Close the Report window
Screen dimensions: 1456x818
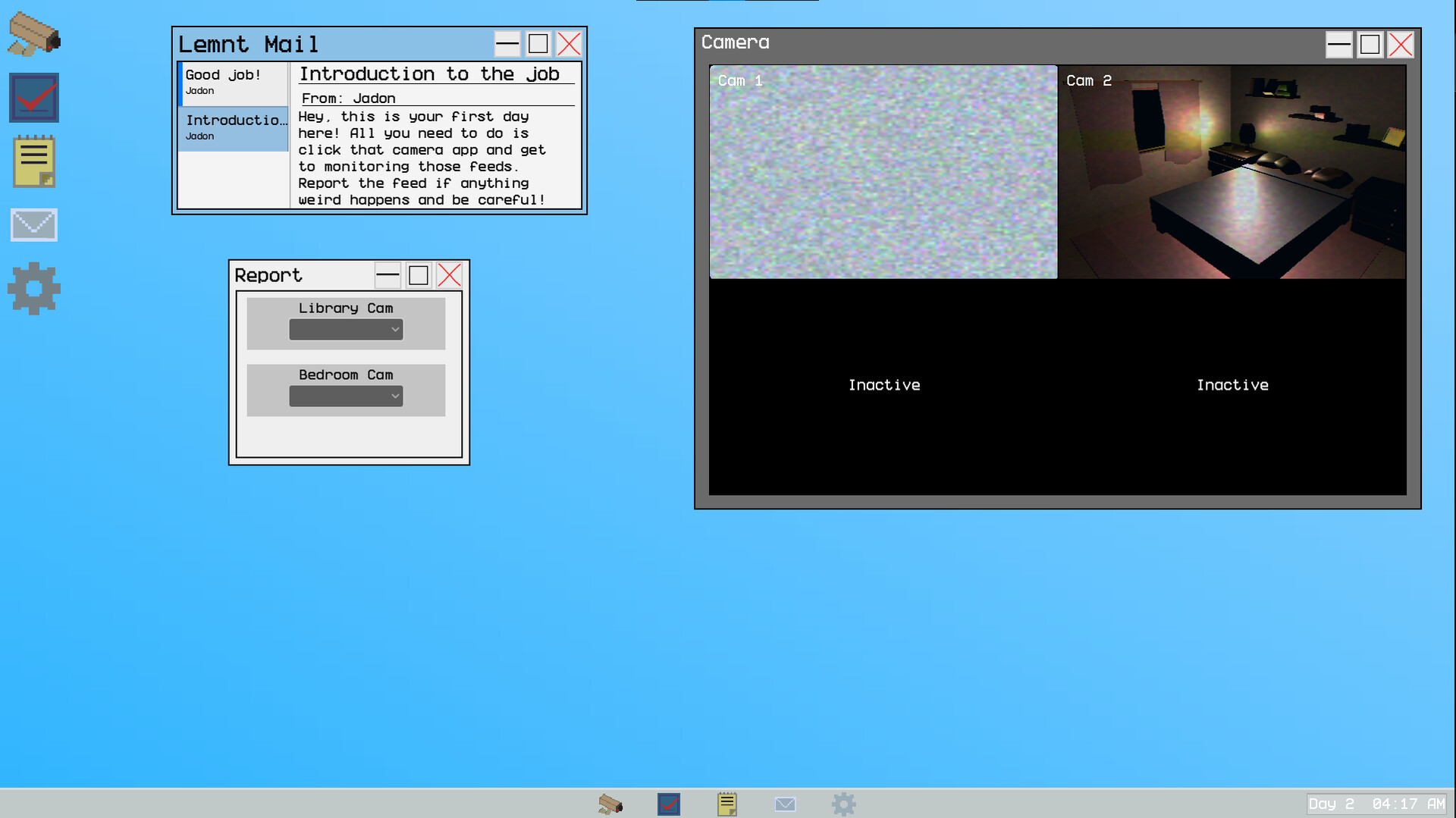(450, 275)
